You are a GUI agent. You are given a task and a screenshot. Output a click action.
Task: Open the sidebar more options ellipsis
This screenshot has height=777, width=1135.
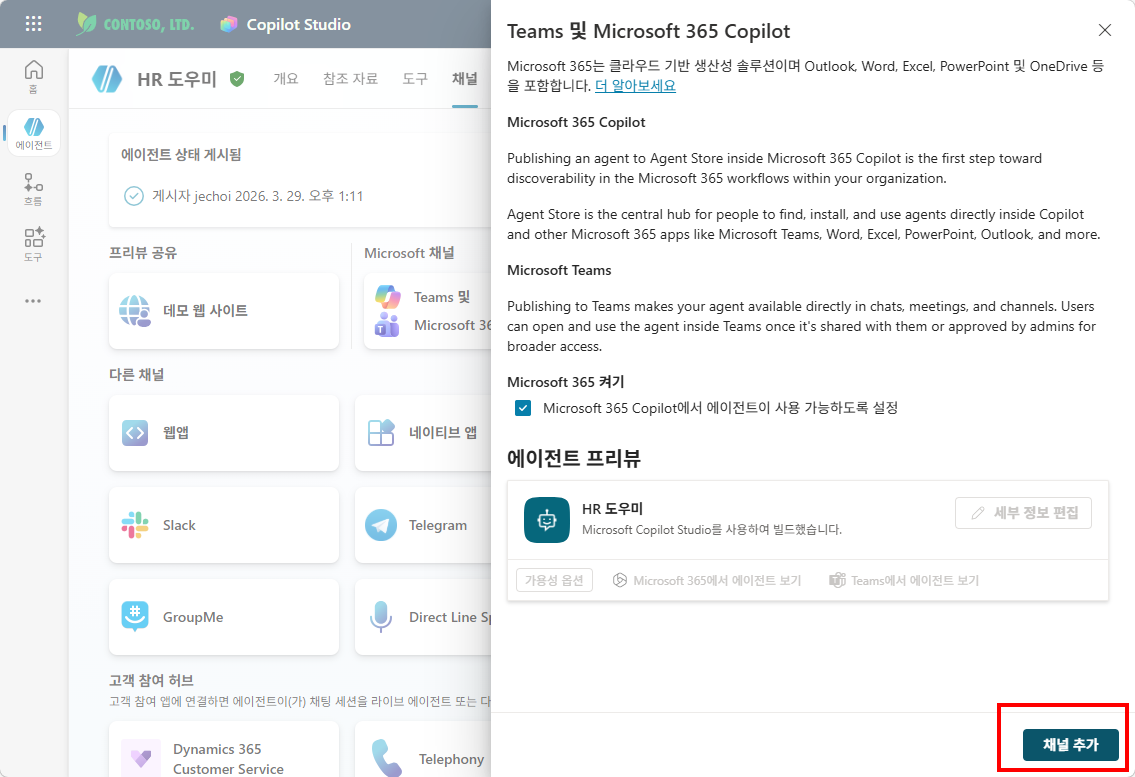pos(33,301)
